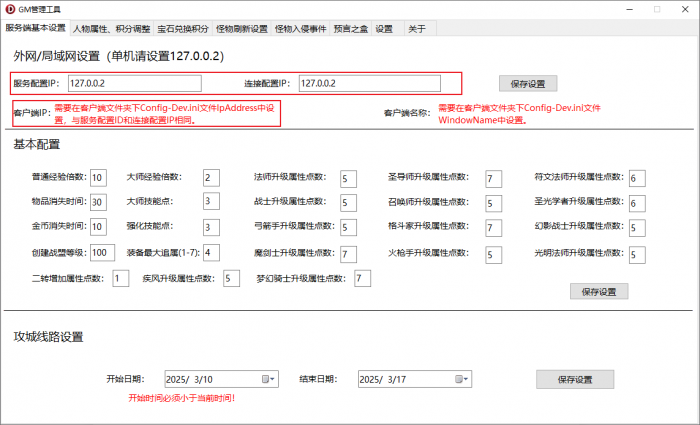Click 保存设置 in the 攻城线路设置 section
700x425 pixels.
(574, 379)
